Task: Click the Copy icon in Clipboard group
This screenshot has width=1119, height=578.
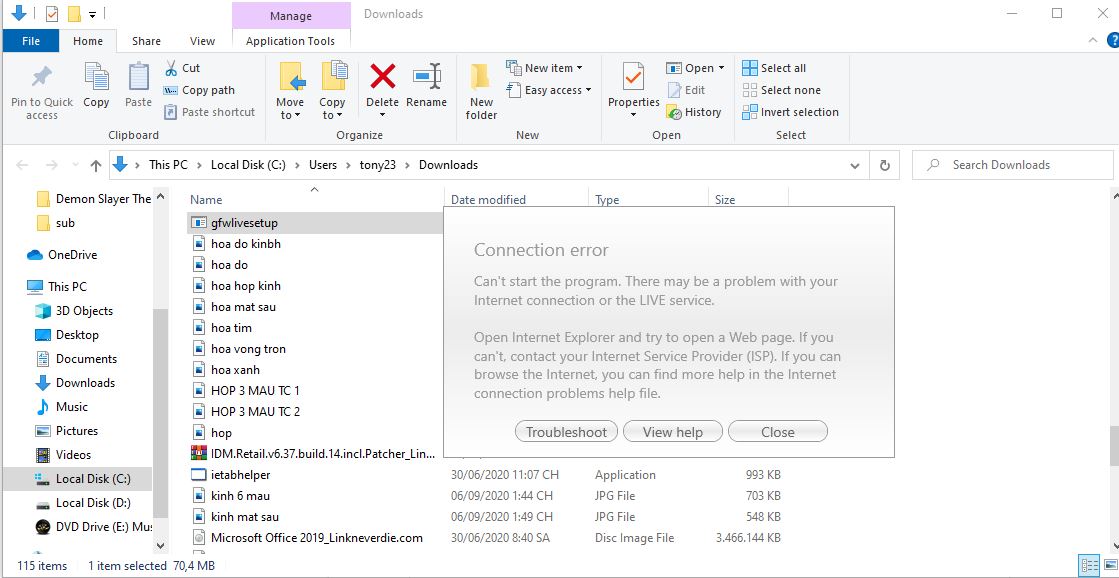Action: 96,78
